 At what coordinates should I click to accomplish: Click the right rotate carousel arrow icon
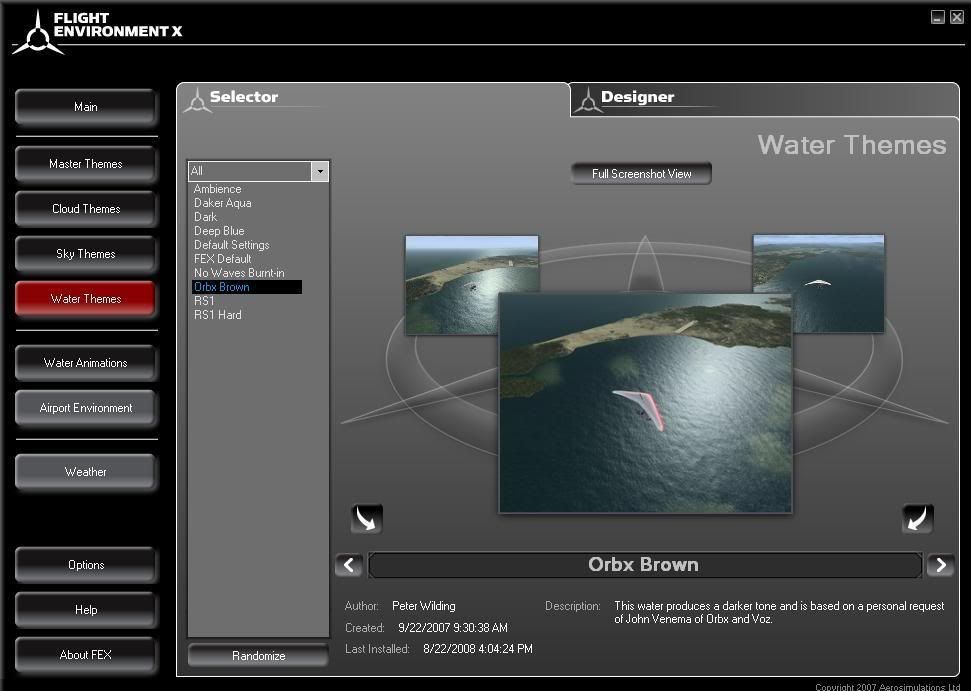917,518
